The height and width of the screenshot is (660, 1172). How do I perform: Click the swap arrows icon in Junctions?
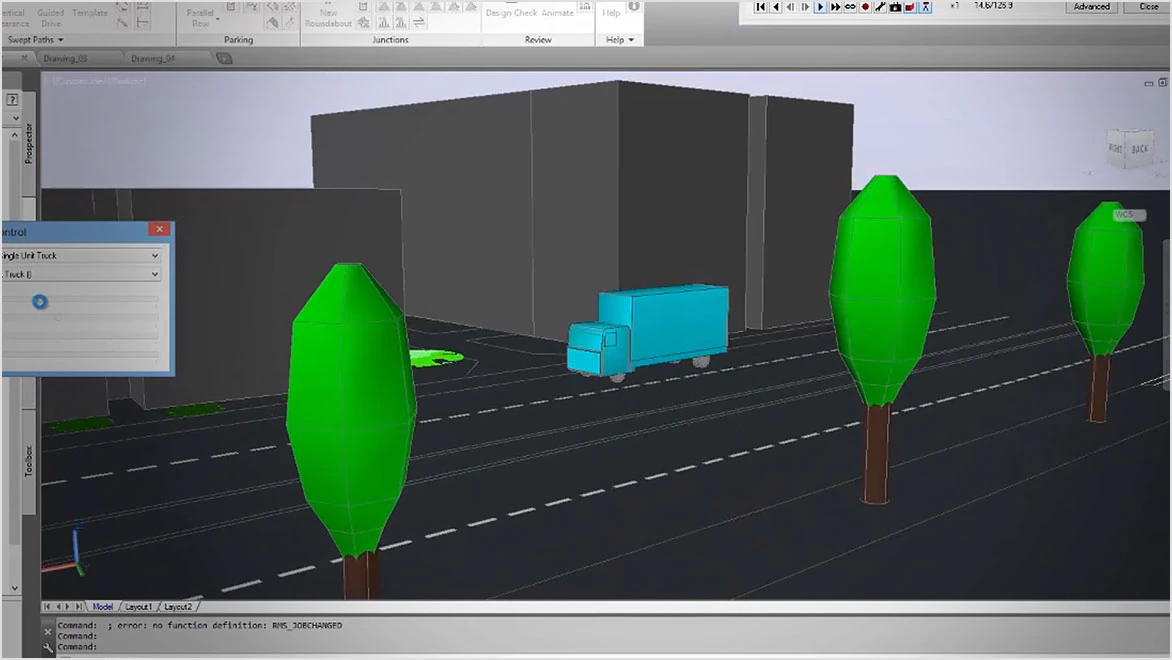click(x=419, y=23)
